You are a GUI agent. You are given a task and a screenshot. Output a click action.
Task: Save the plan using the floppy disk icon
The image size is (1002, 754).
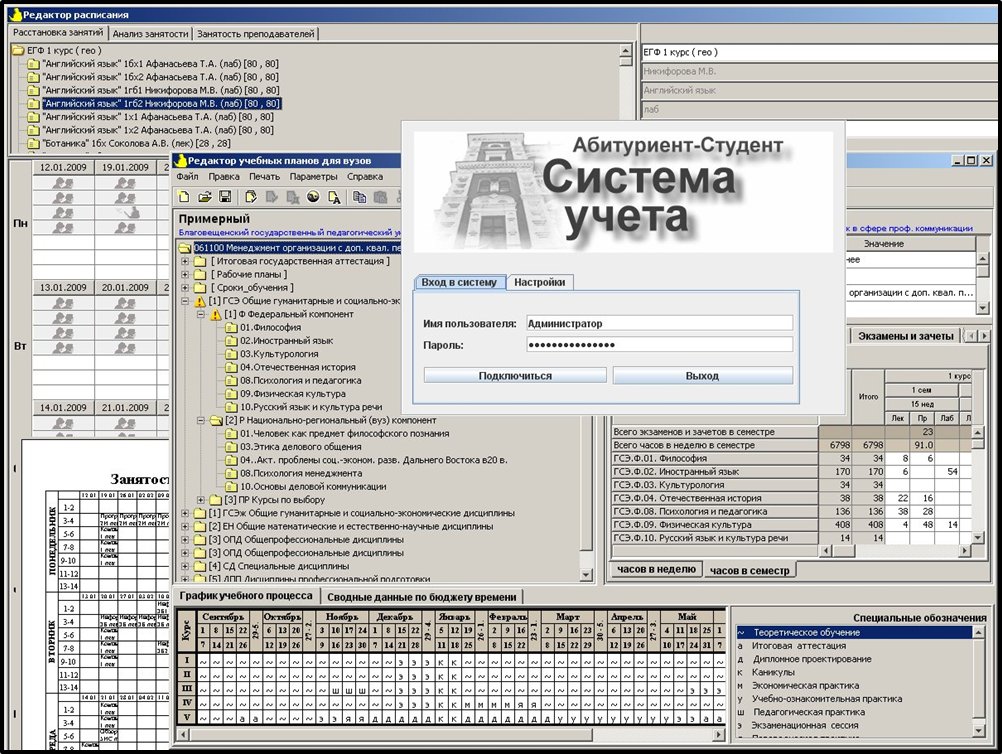click(x=225, y=197)
